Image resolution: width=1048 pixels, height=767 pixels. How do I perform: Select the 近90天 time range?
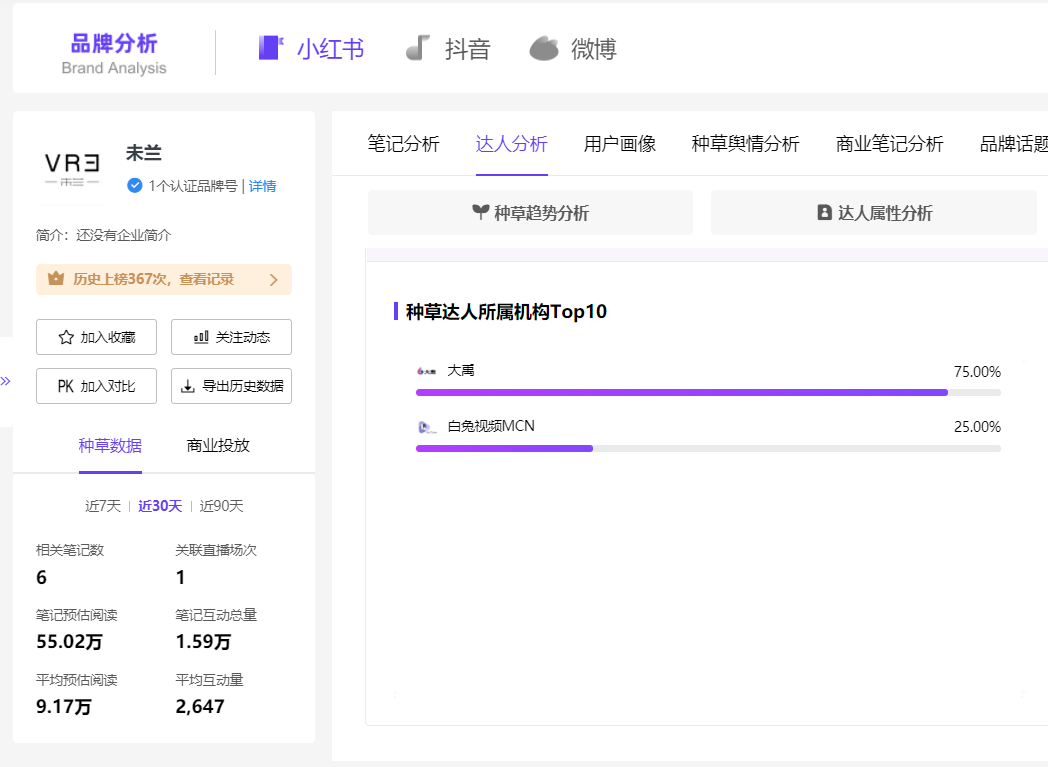coord(221,506)
